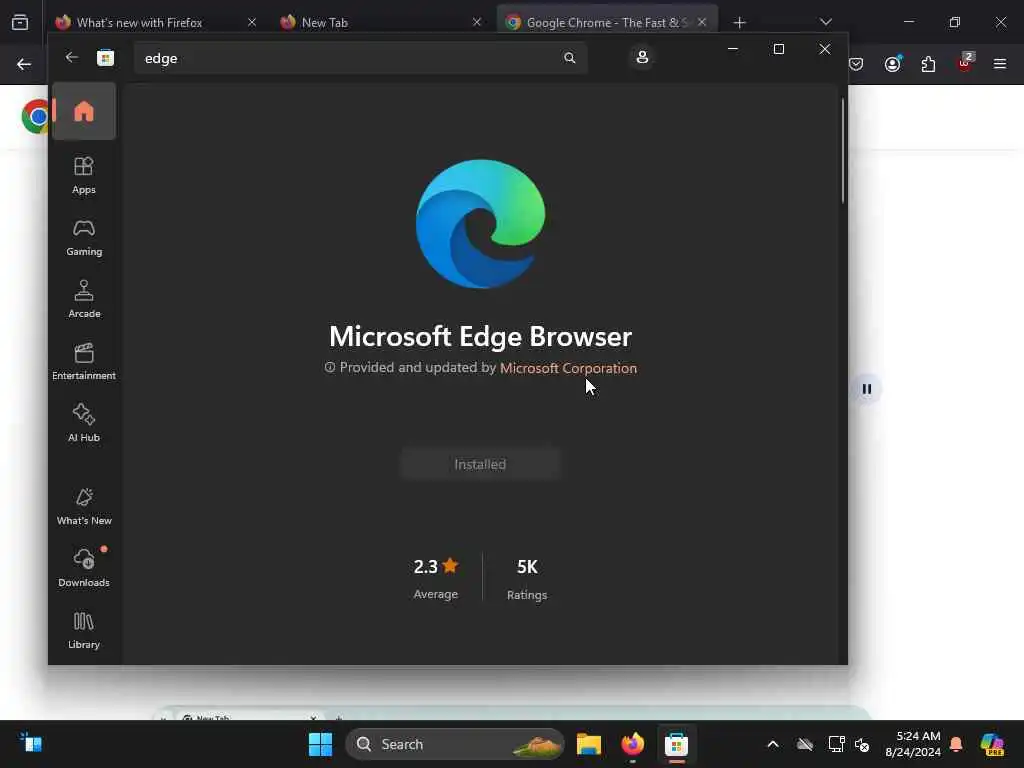Expand the Firefox list all tabs dropdown
The height and width of the screenshot is (768, 1024).
coord(825,22)
